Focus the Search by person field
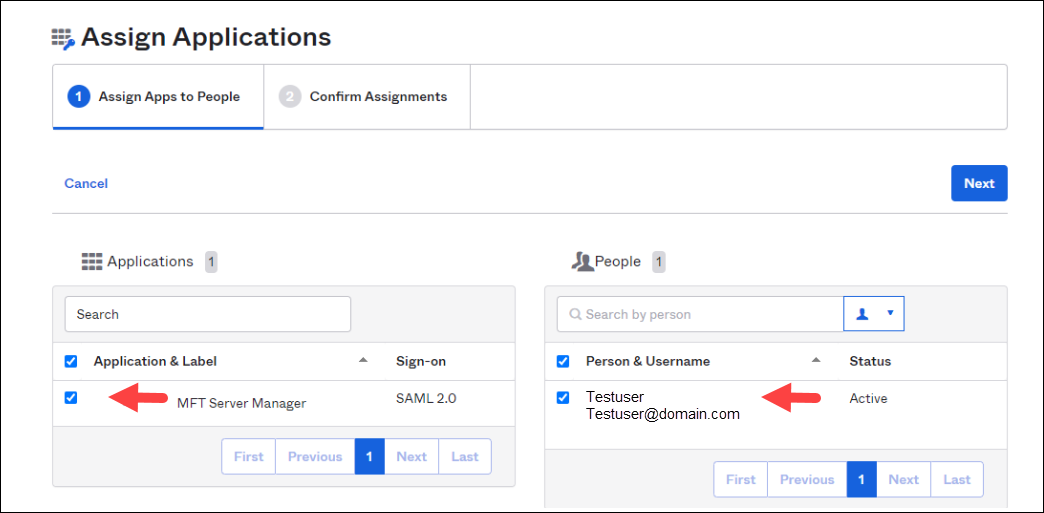This screenshot has width=1044, height=513. 700,314
